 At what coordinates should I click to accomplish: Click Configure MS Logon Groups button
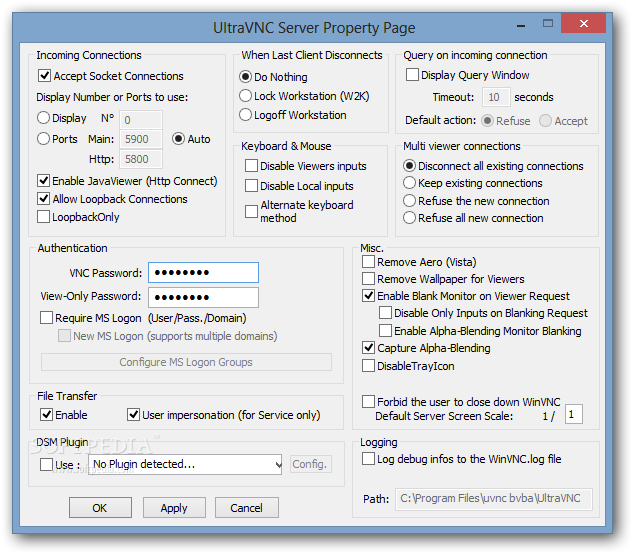coord(186,362)
